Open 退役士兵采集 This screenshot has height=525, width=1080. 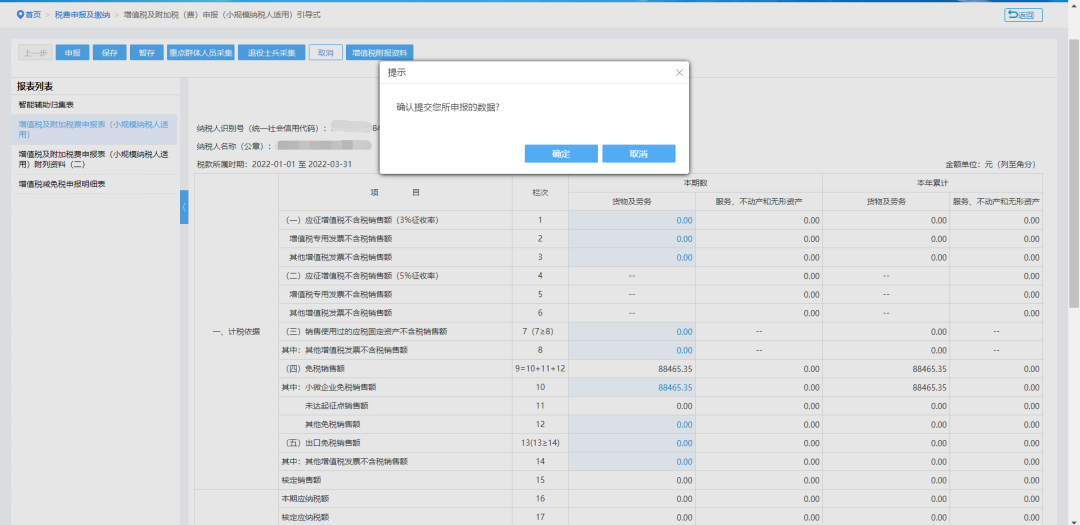[x=272, y=53]
